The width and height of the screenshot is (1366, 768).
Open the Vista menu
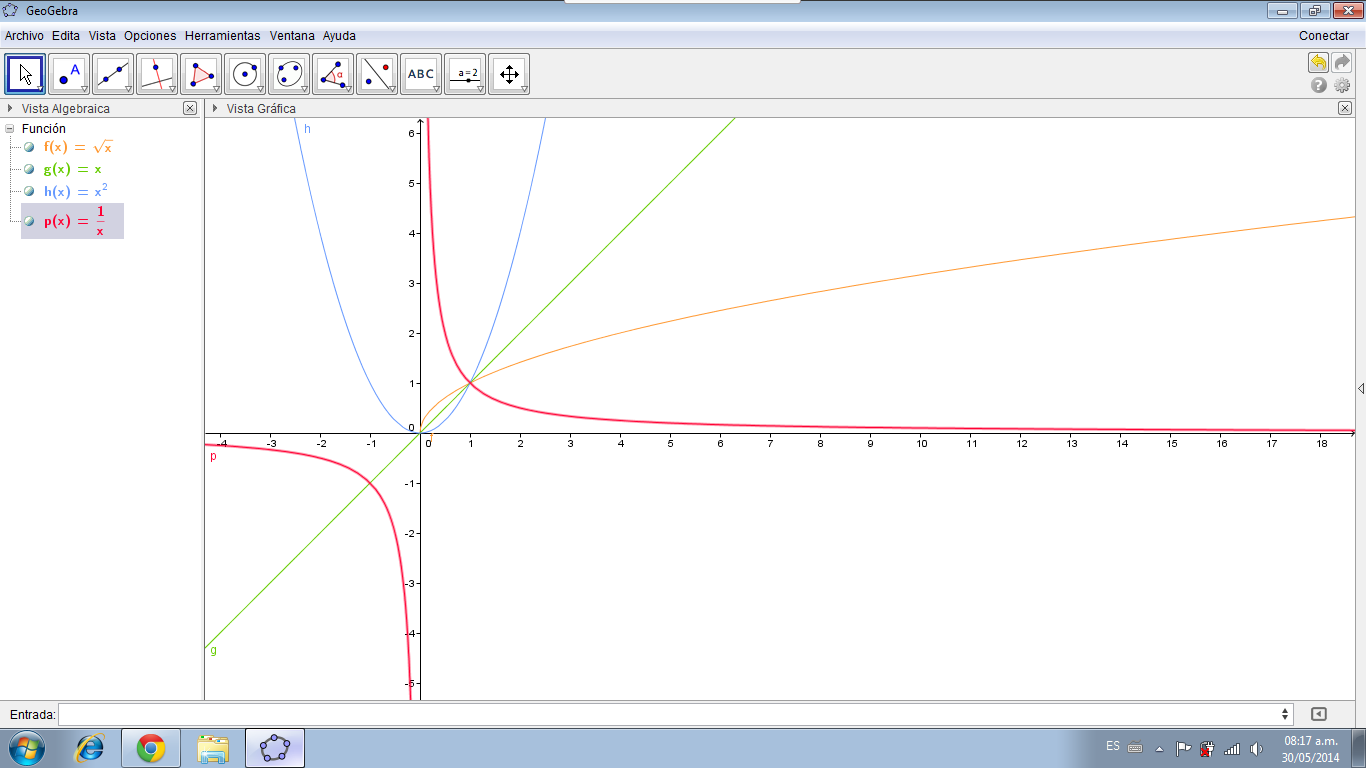[x=102, y=35]
